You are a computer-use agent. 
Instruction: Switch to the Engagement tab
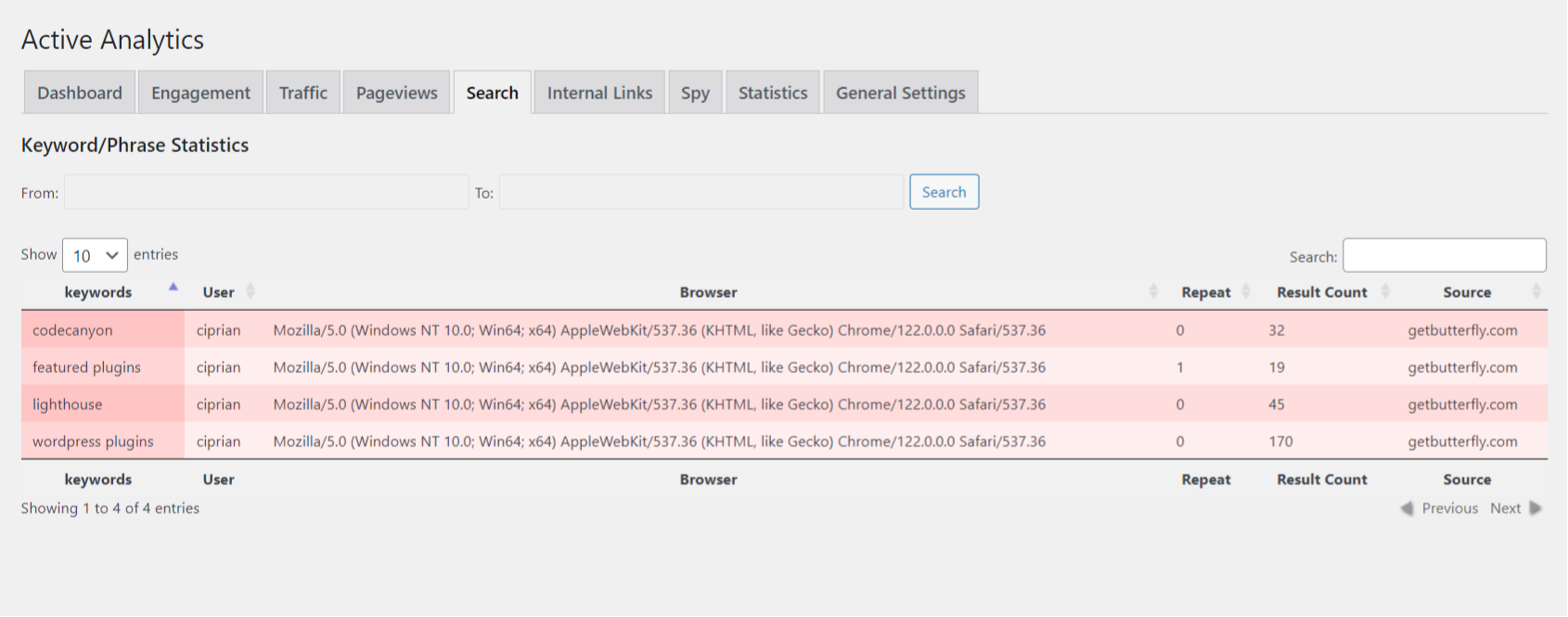(200, 93)
